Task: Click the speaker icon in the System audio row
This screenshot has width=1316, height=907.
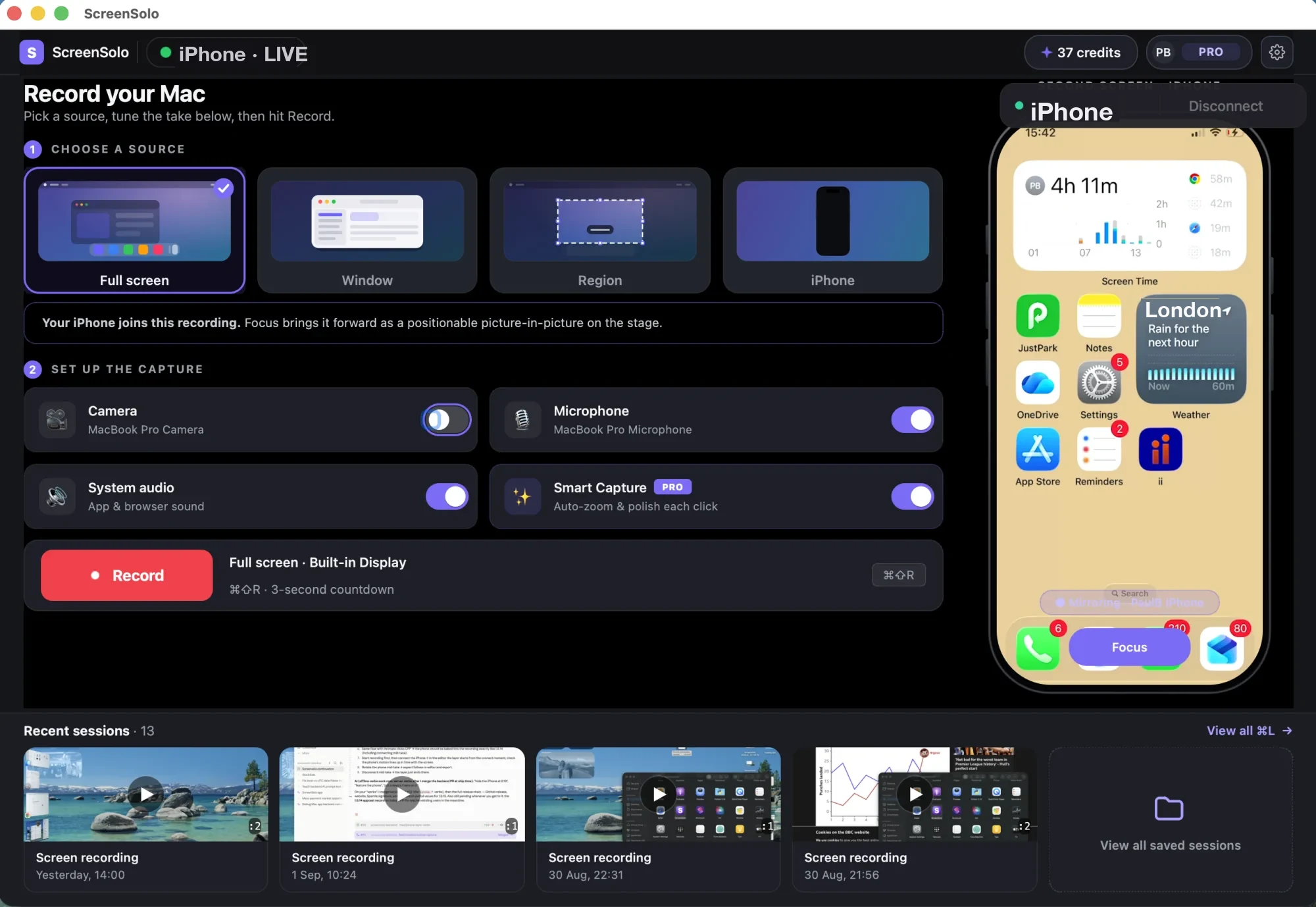Action: click(57, 496)
